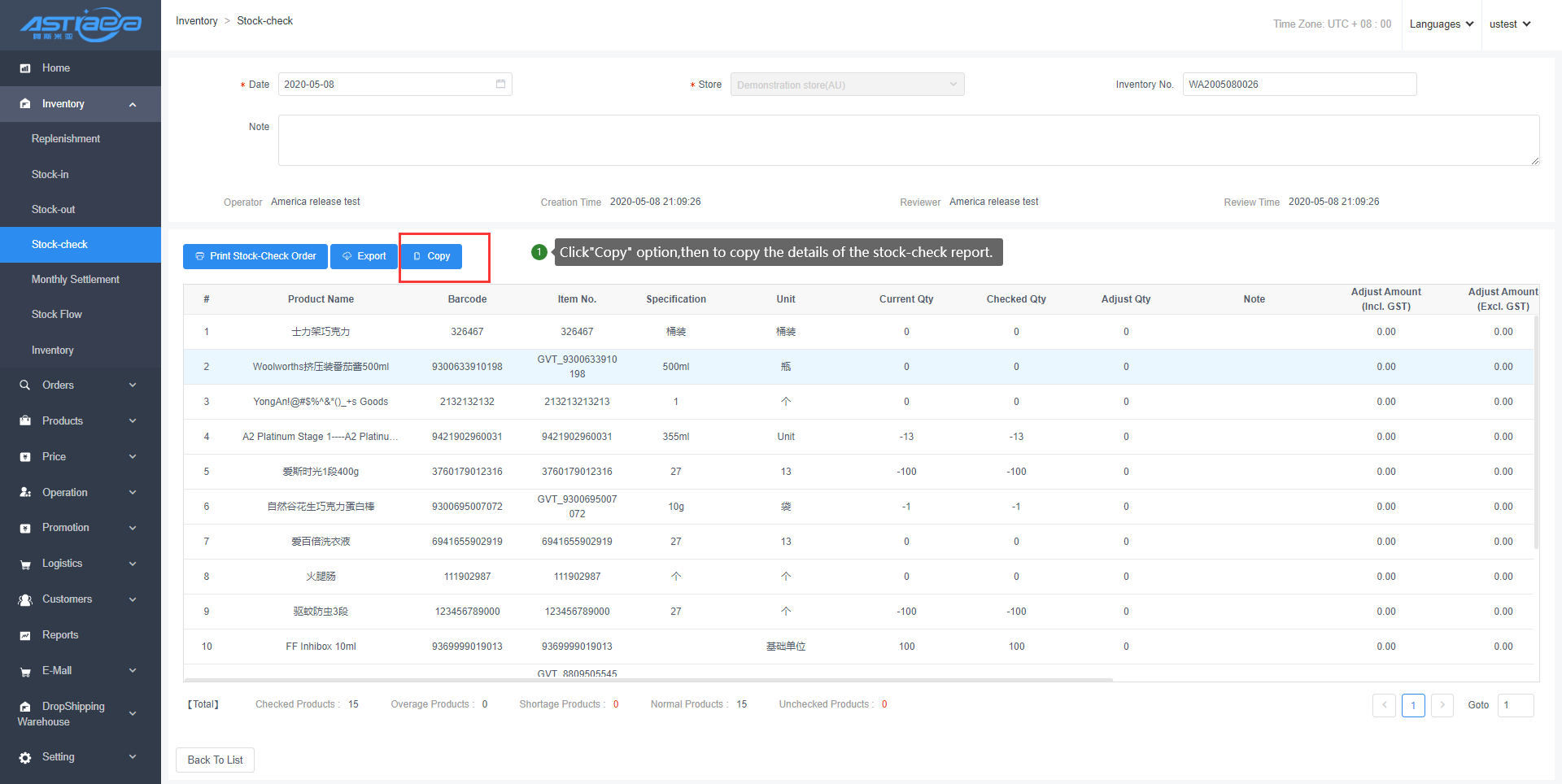Open the Languages dropdown
Viewport: 1562px width, 784px height.
1441,24
